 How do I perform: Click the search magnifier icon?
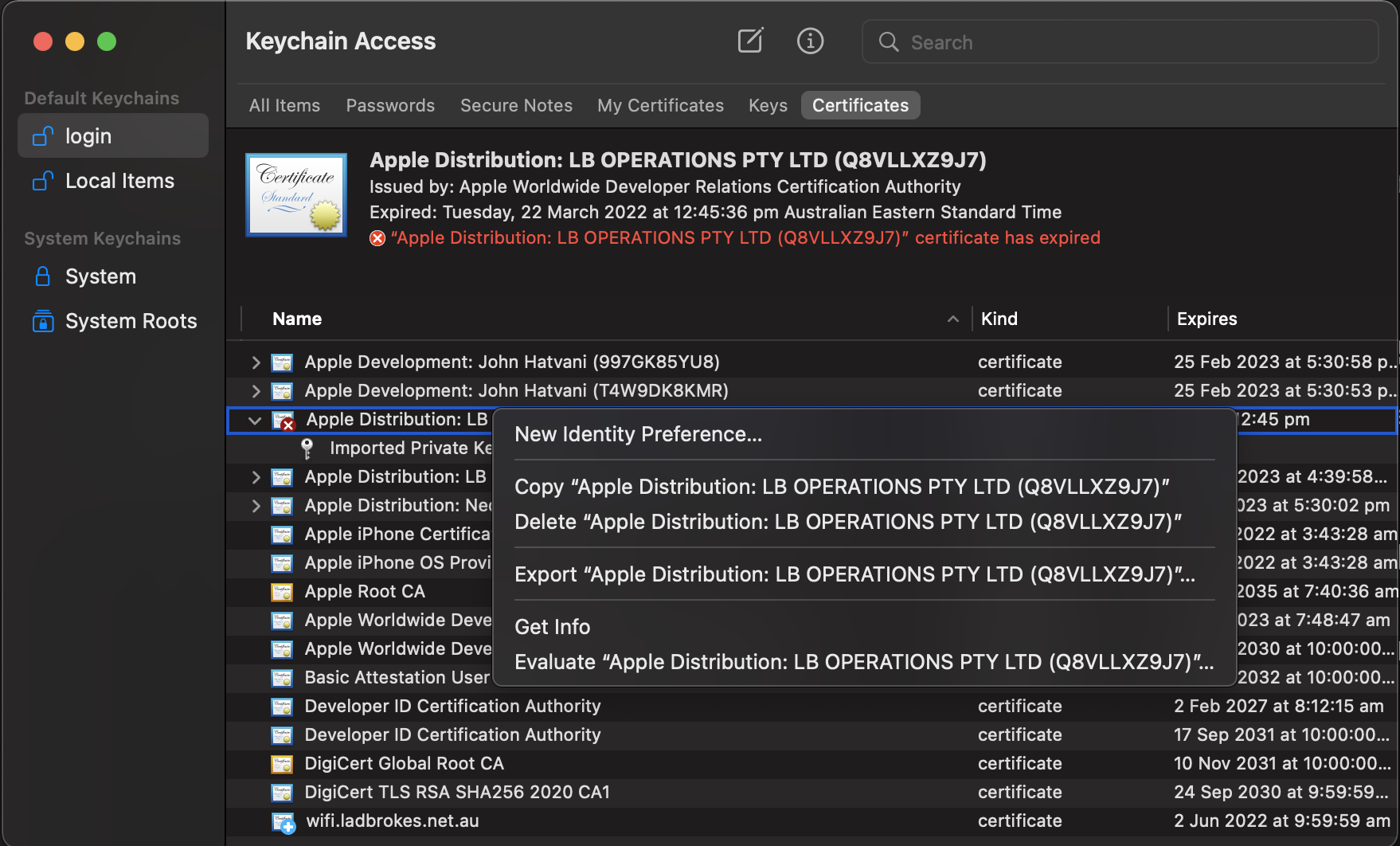click(x=889, y=42)
